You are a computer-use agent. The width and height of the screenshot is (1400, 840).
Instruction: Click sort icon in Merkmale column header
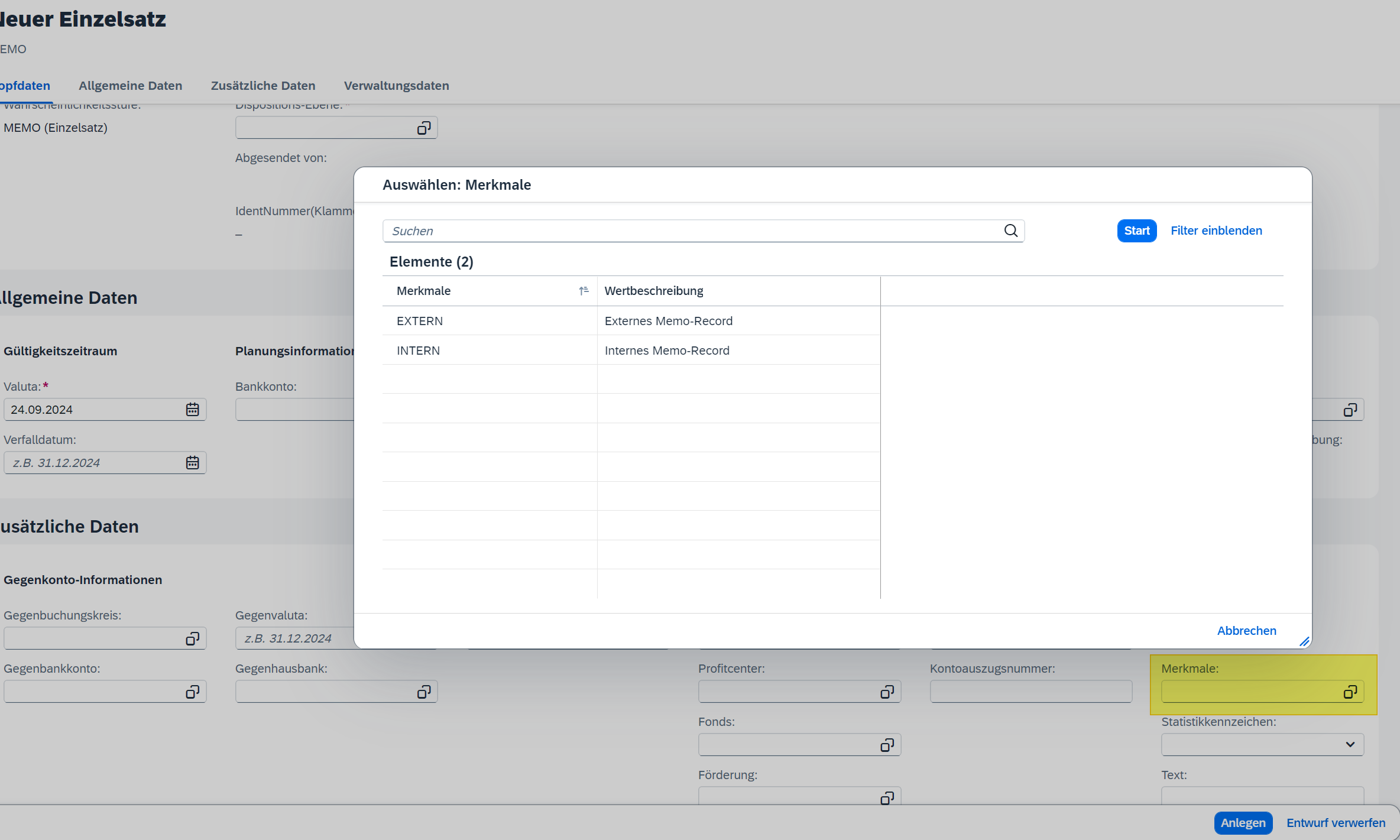[x=584, y=290]
